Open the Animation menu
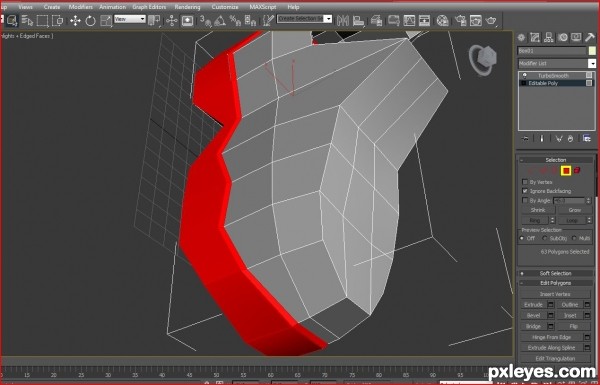600x385 pixels. click(112, 7)
